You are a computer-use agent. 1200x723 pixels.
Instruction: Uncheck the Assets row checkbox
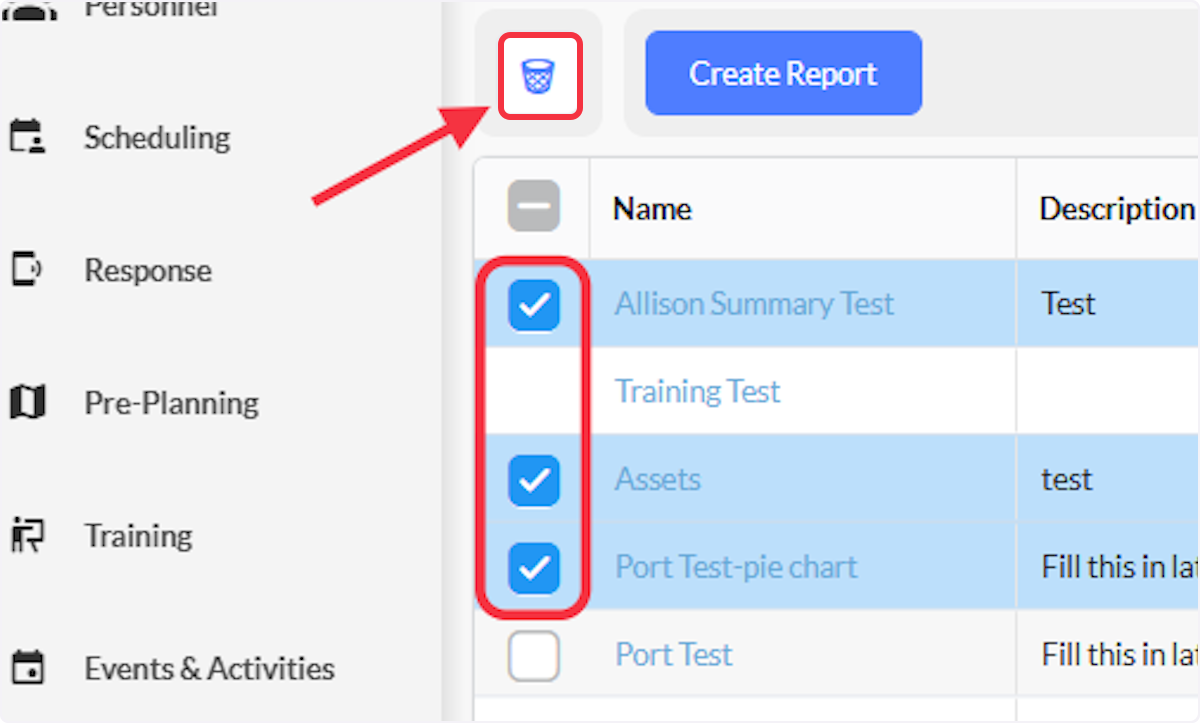click(x=534, y=480)
